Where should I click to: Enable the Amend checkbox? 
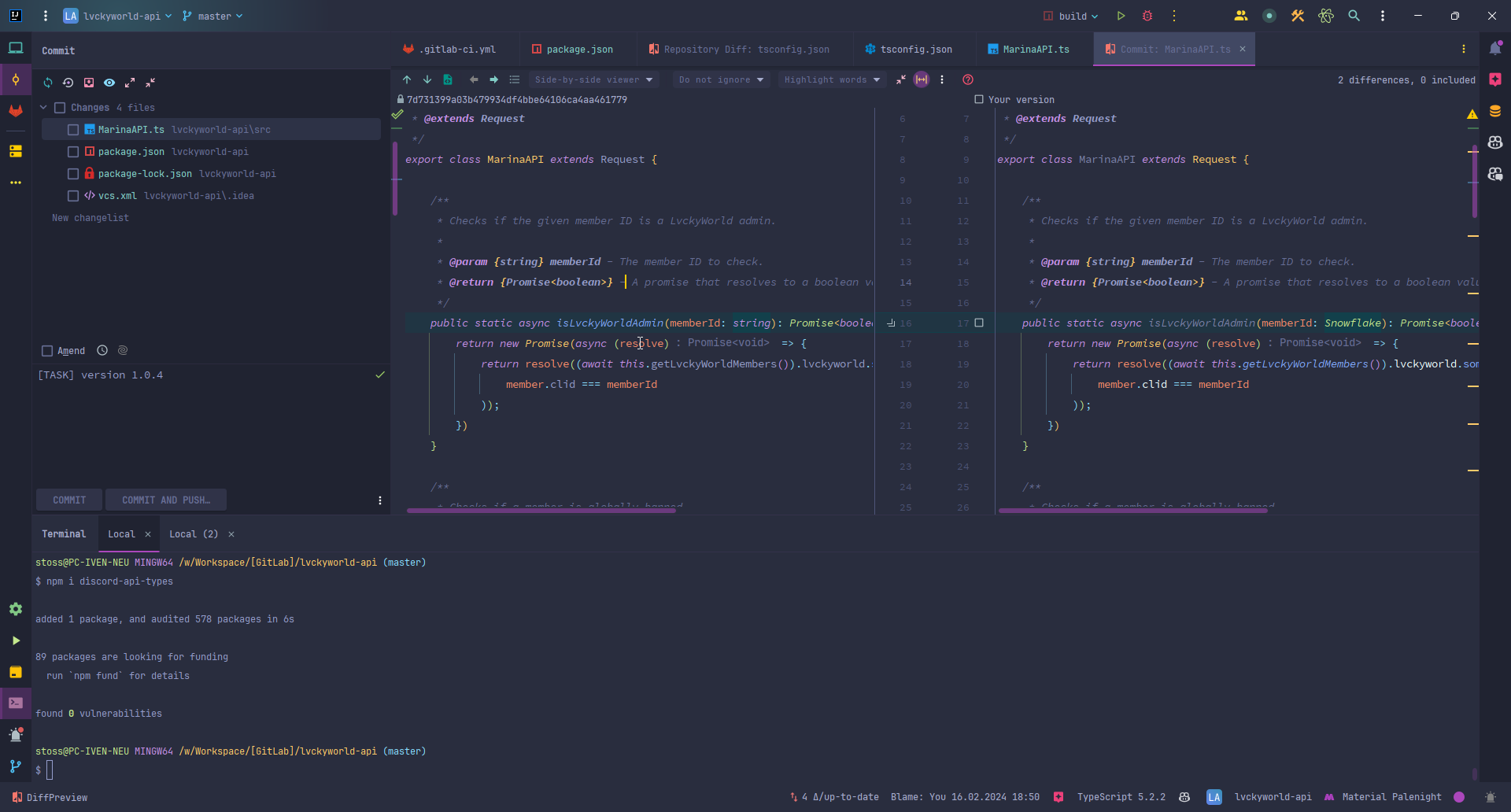(47, 351)
